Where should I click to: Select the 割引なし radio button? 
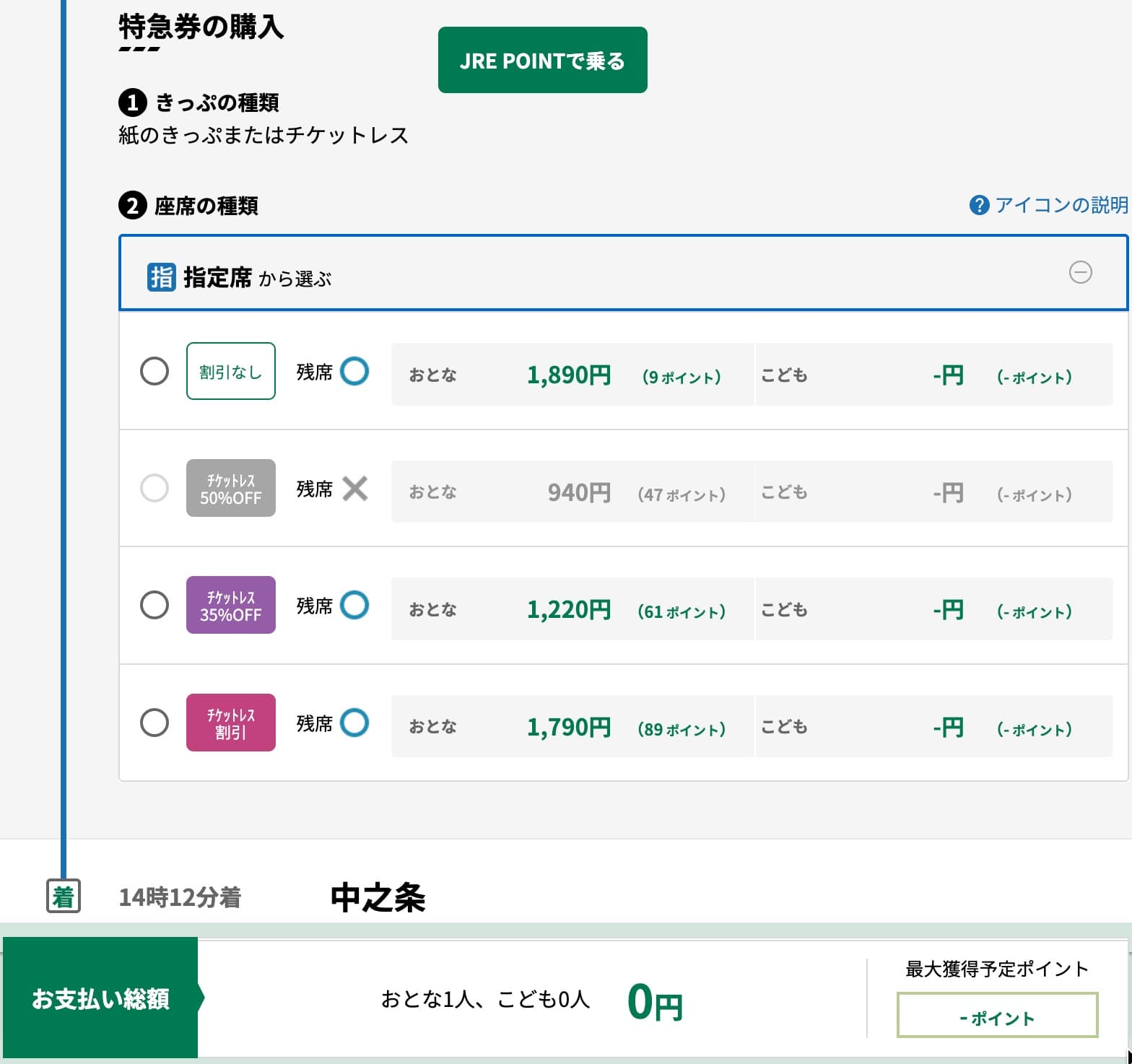tap(154, 371)
